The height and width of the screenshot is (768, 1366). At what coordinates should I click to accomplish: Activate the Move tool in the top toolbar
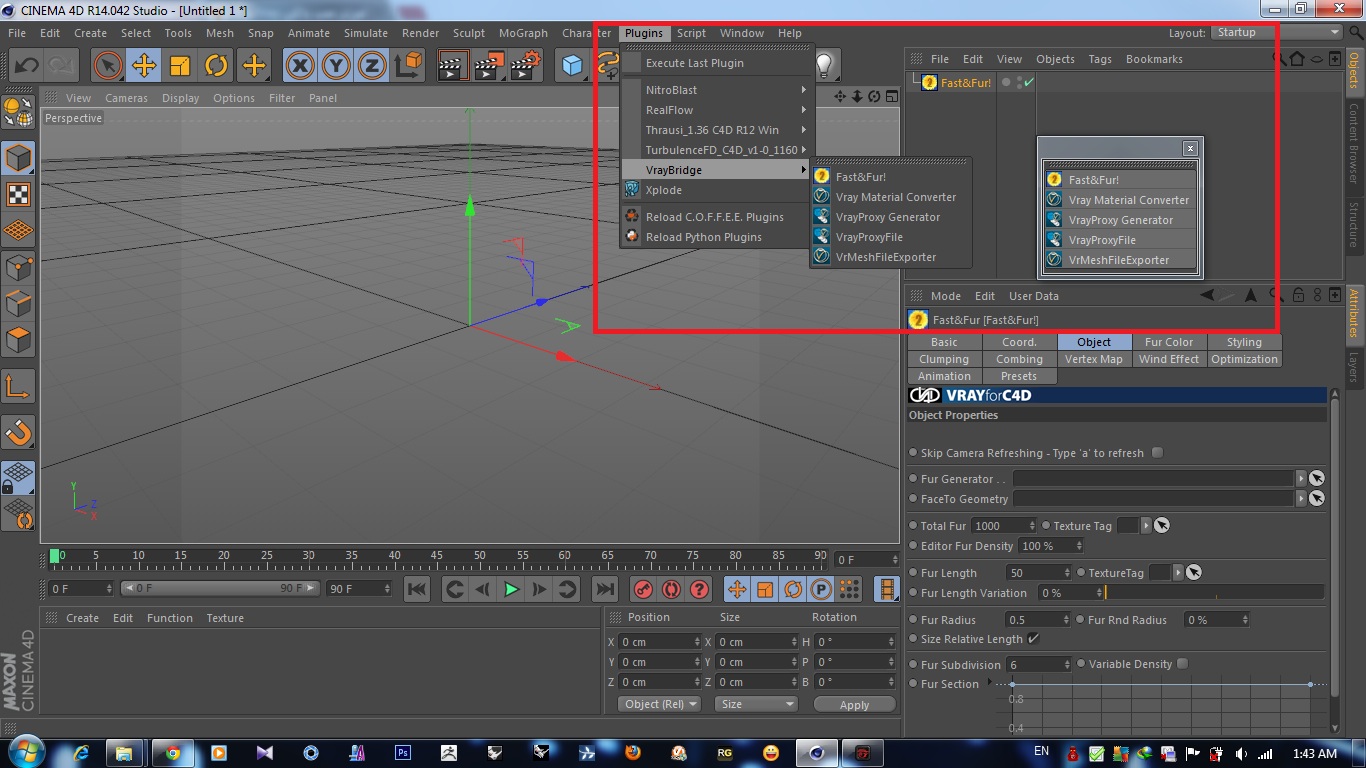(144, 66)
